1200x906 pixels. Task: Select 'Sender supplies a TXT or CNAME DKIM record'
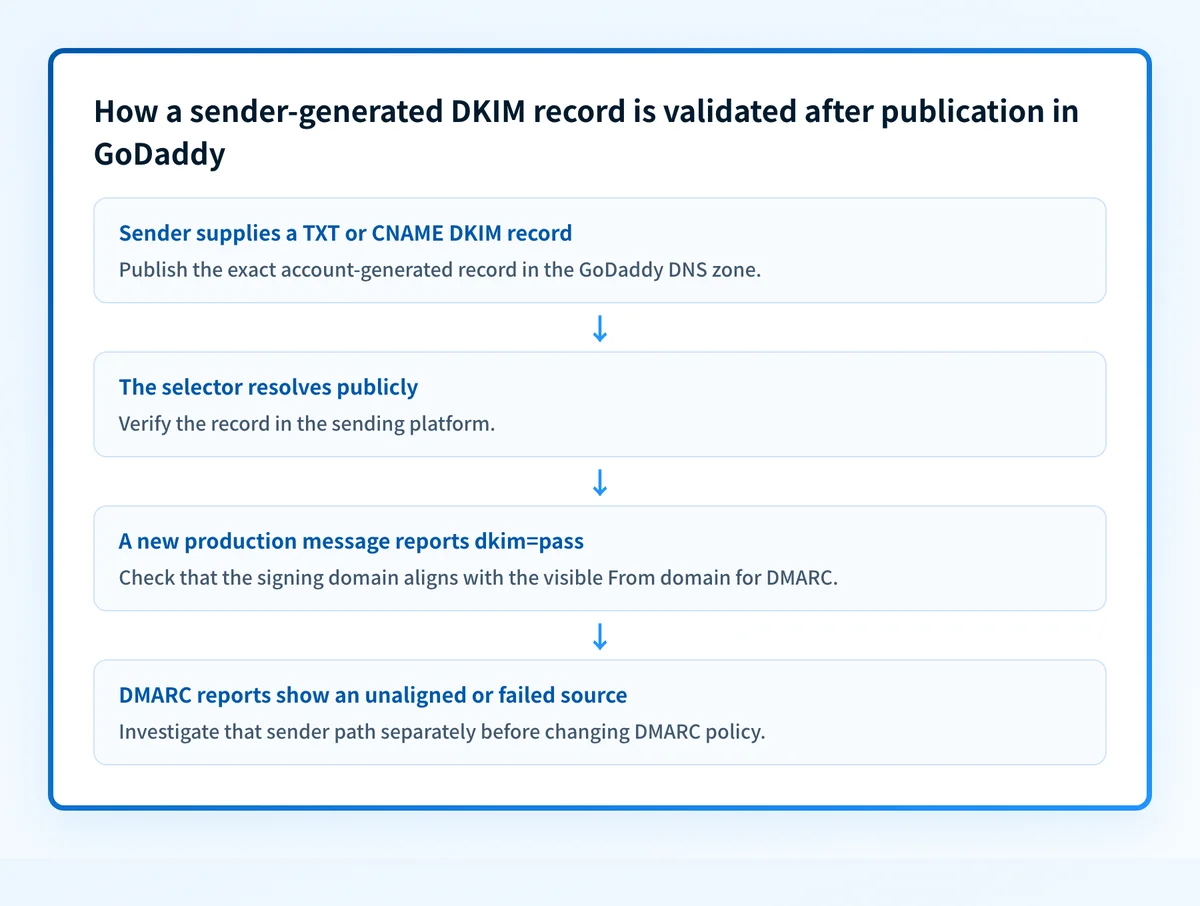click(x=345, y=233)
